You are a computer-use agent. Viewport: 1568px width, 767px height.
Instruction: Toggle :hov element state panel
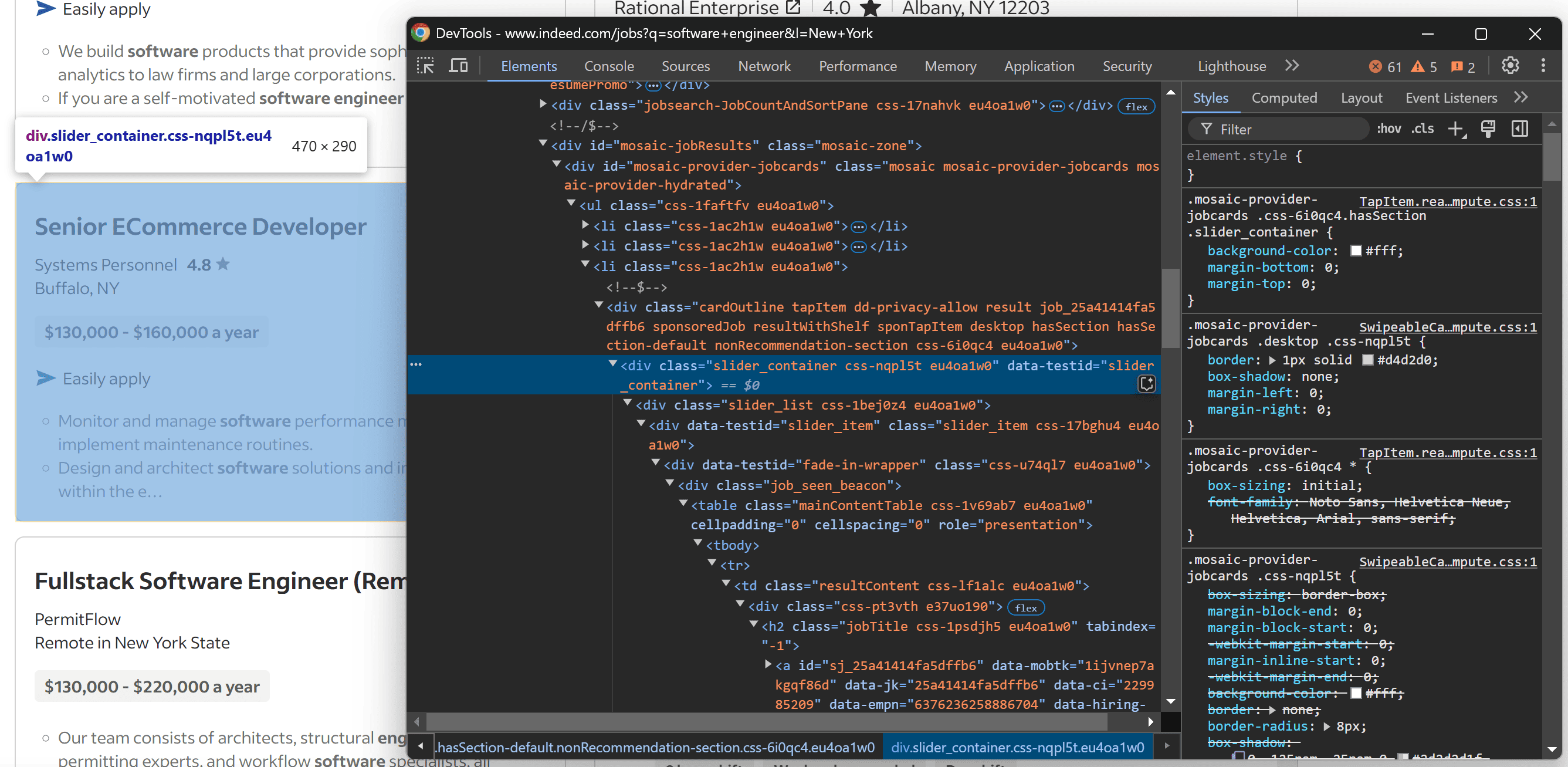pyautogui.click(x=1388, y=129)
